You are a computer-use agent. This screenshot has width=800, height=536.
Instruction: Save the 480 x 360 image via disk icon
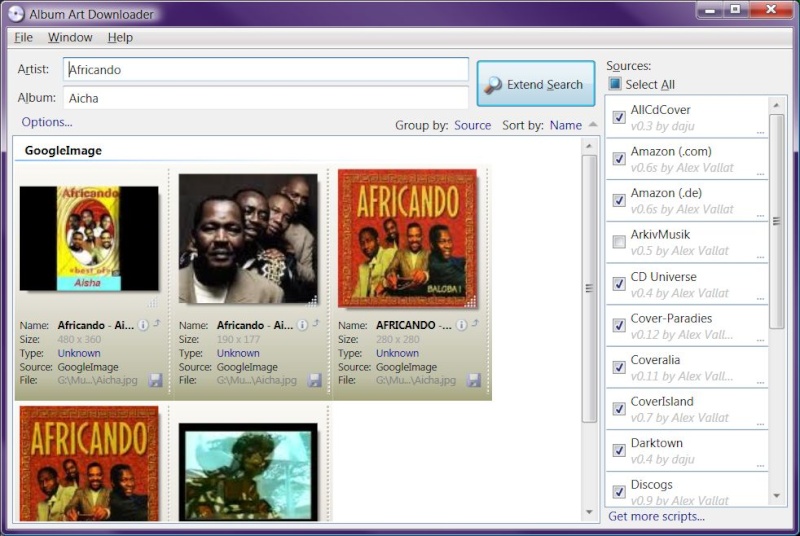(156, 380)
